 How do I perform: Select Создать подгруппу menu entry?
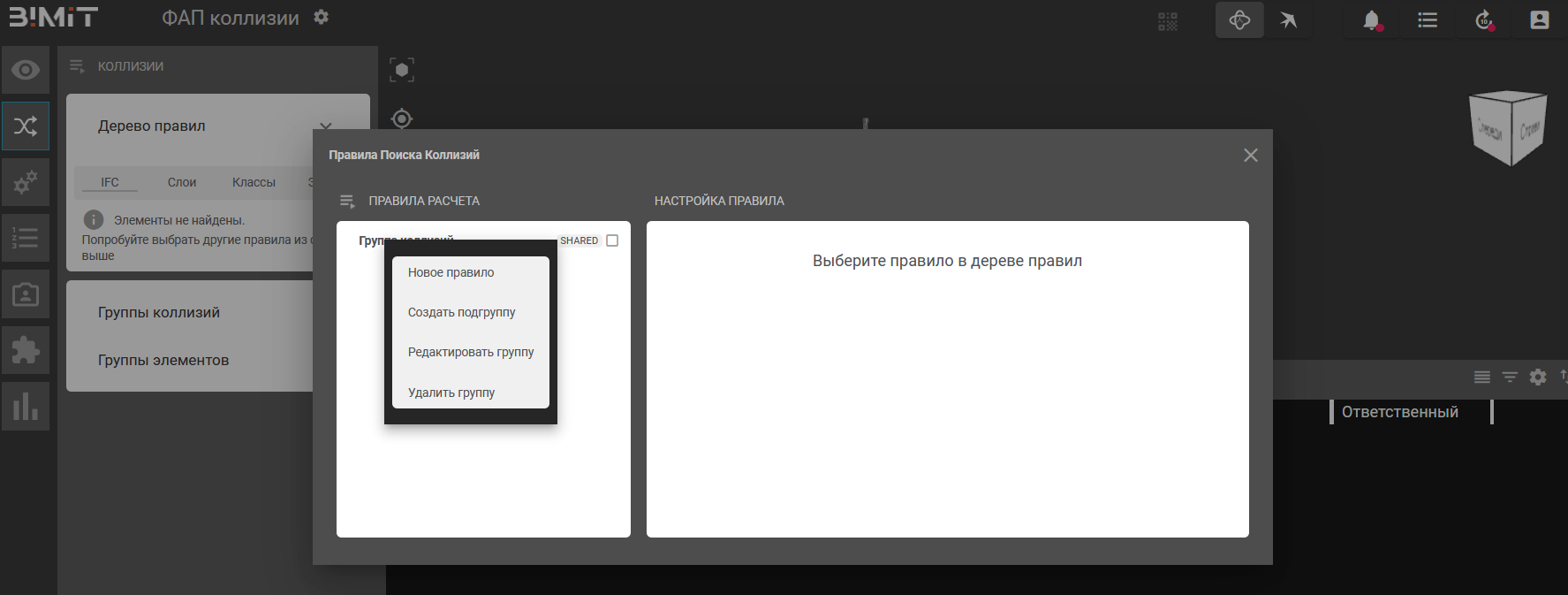point(461,313)
